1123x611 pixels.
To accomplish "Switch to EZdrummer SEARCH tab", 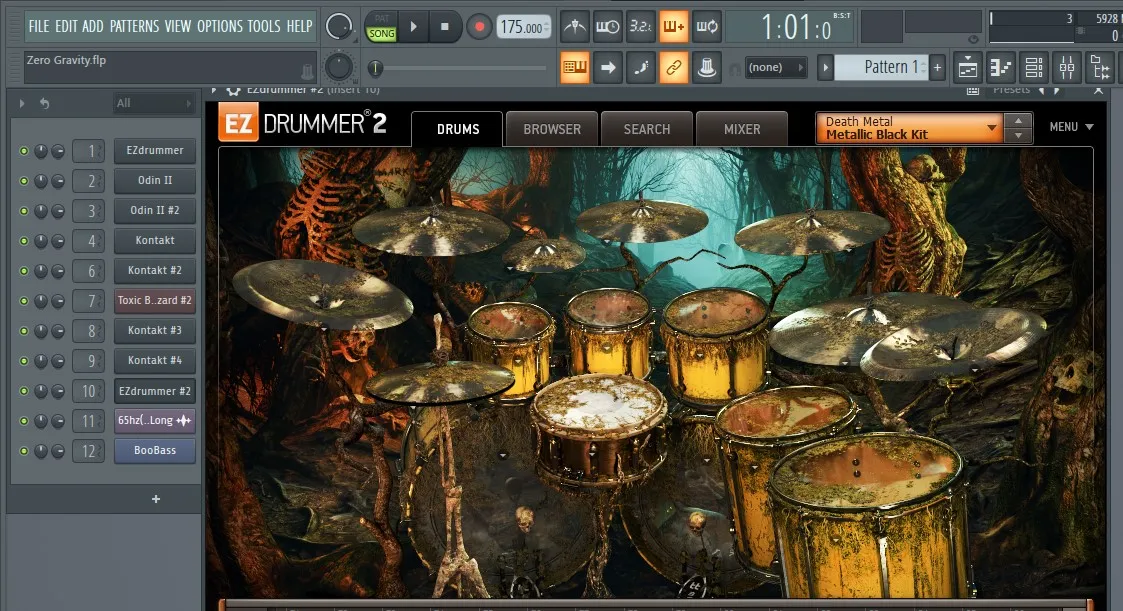I will click(x=647, y=130).
